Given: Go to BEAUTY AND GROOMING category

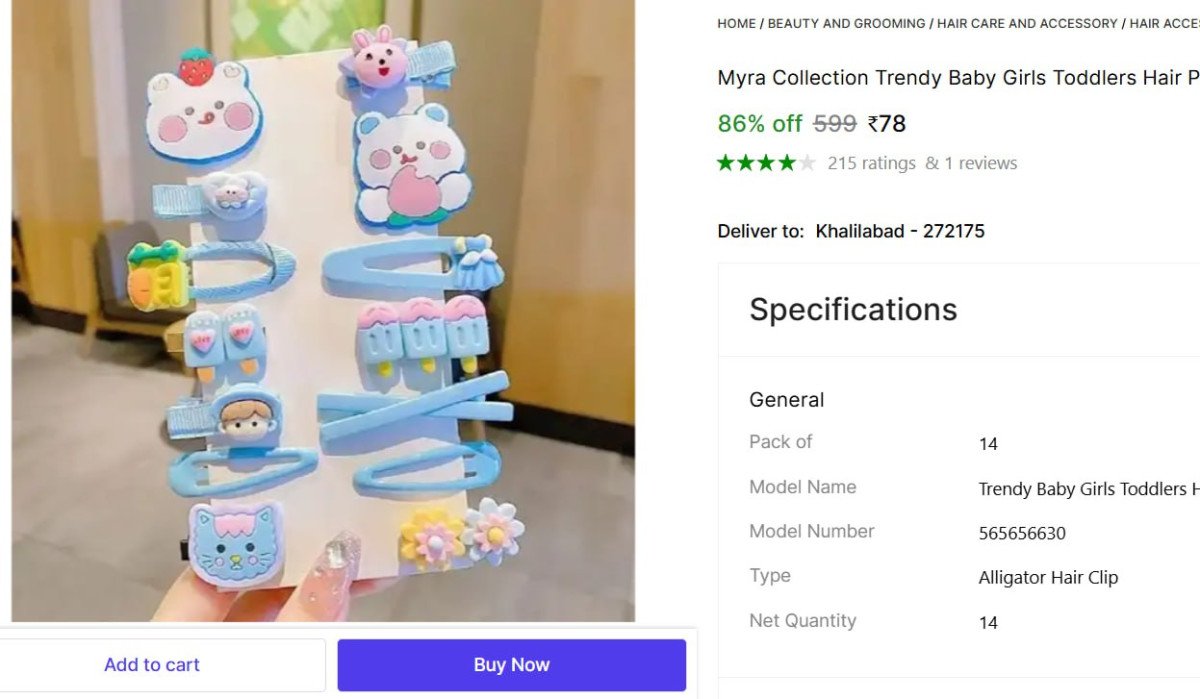Looking at the screenshot, I should point(846,23).
